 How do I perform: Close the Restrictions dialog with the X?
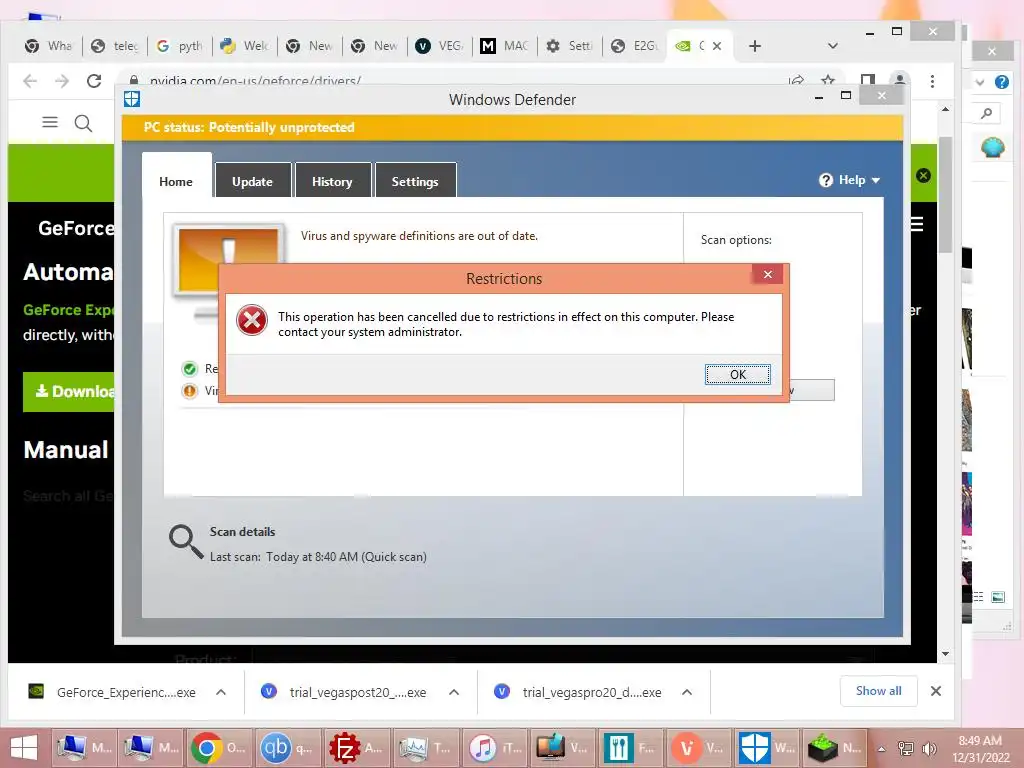768,274
